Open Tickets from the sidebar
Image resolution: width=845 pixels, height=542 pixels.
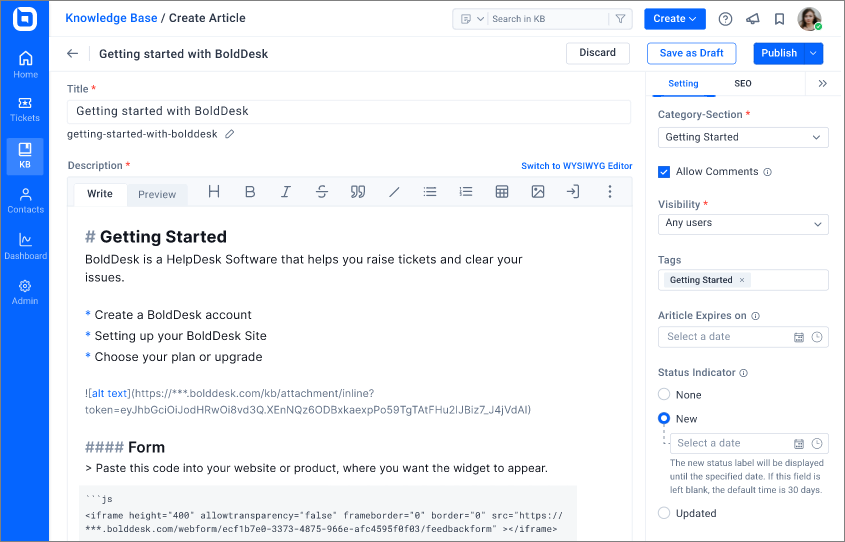pyautogui.click(x=25, y=109)
